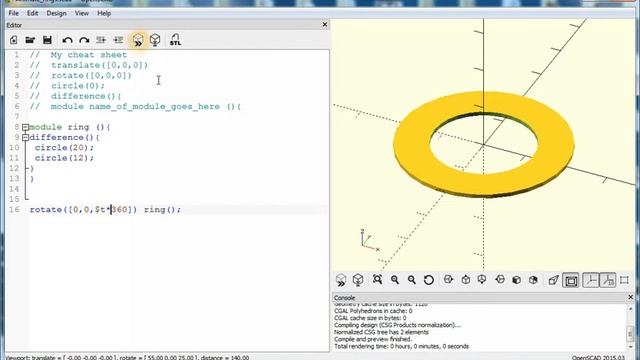Open the File menu

(13, 13)
